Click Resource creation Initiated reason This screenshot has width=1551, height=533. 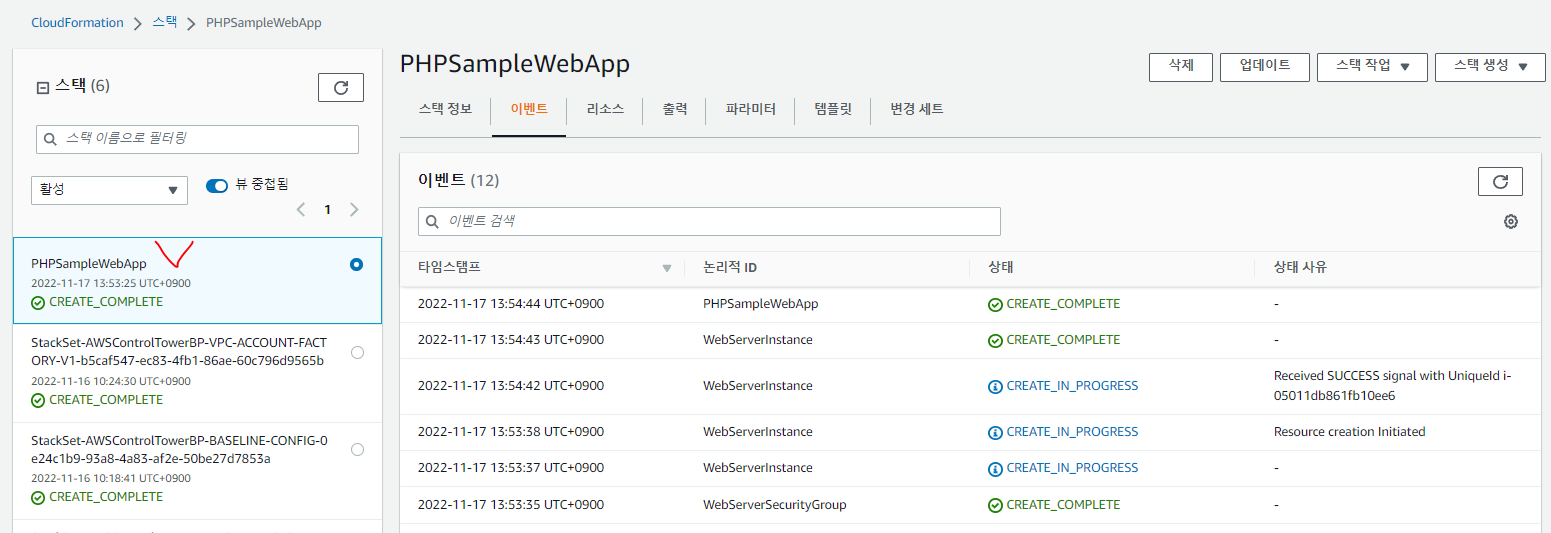(1350, 432)
